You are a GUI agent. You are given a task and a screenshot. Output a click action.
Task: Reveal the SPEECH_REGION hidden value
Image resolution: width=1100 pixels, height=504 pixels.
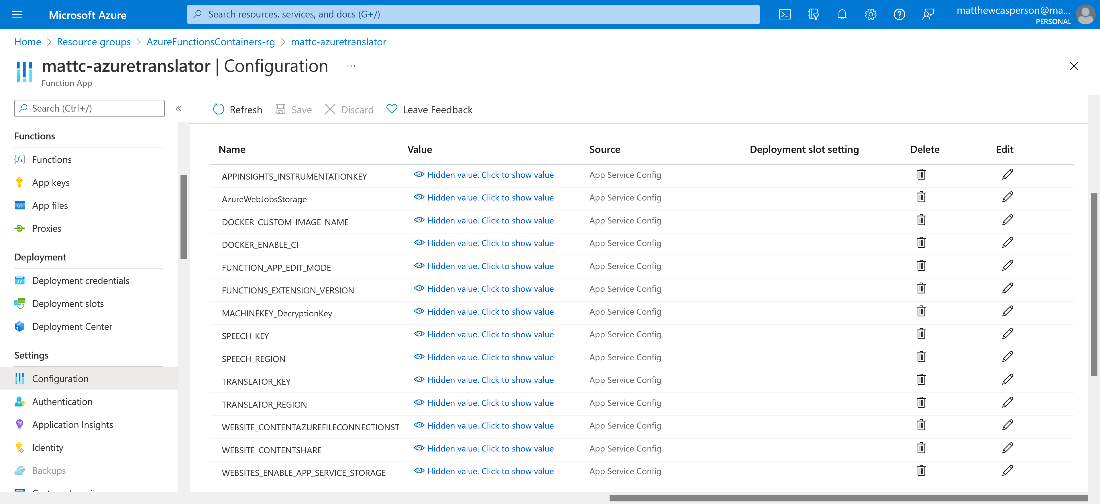[484, 357]
